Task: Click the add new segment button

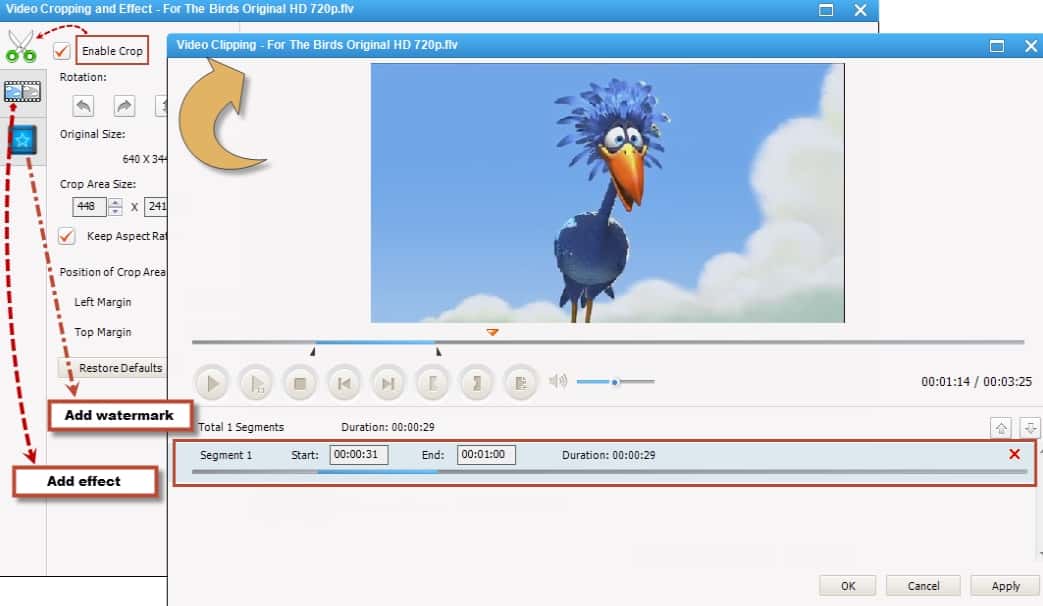Action: point(520,383)
